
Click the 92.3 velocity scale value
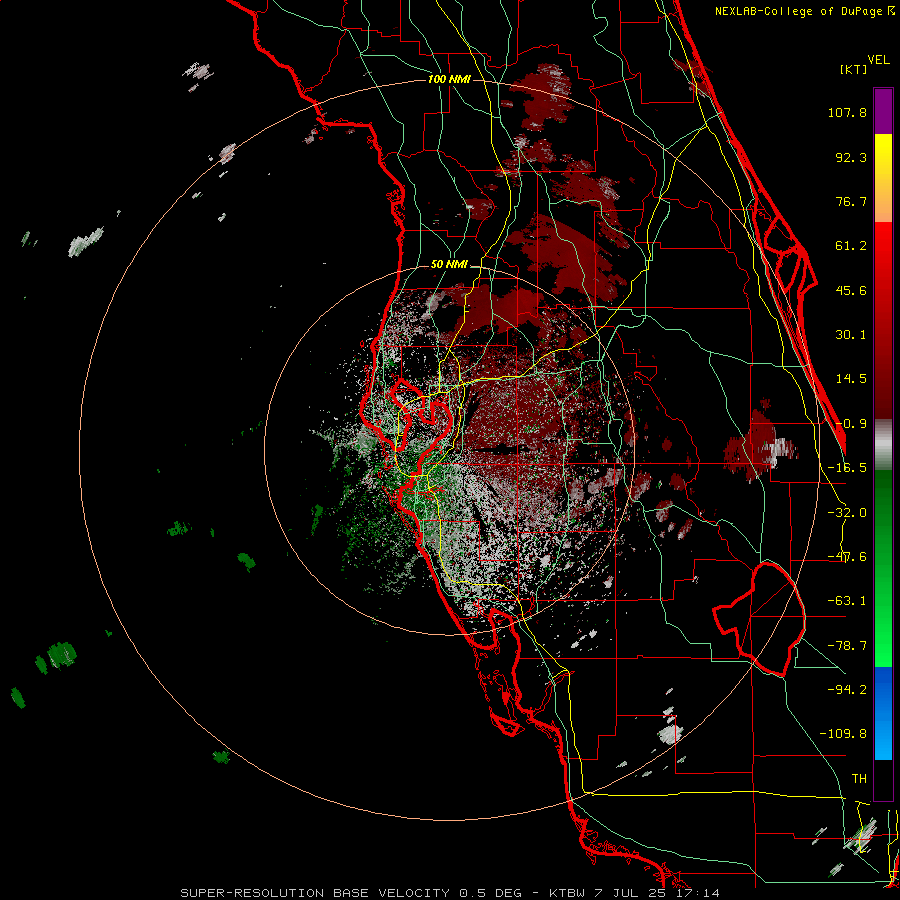point(851,157)
